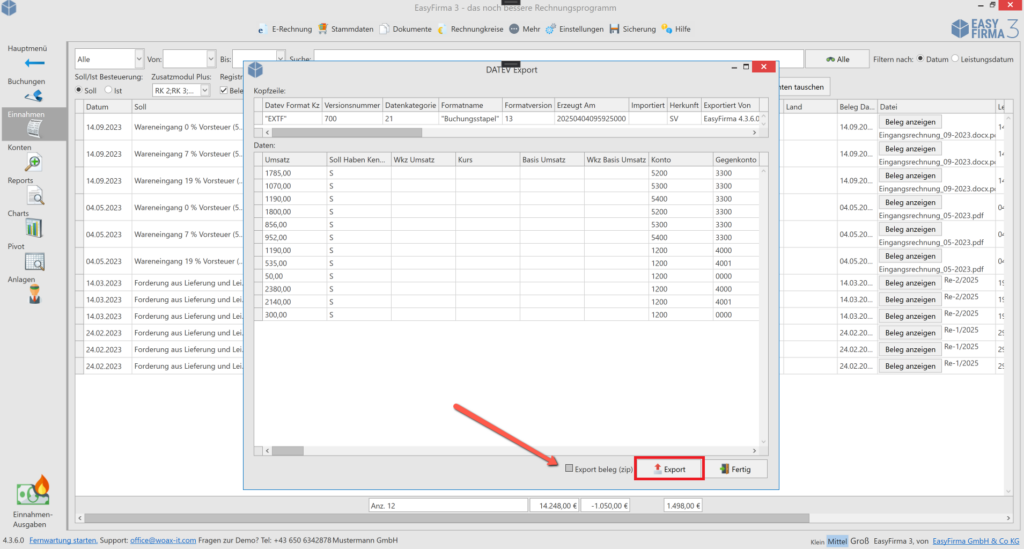The height and width of the screenshot is (549, 1024).
Task: Click the Umsatz column header
Action: pyautogui.click(x=294, y=159)
